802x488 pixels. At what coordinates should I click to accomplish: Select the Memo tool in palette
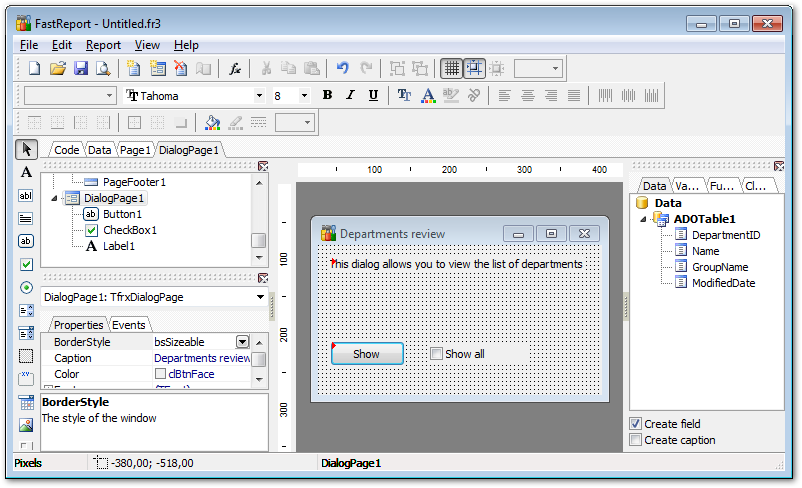[x=26, y=218]
